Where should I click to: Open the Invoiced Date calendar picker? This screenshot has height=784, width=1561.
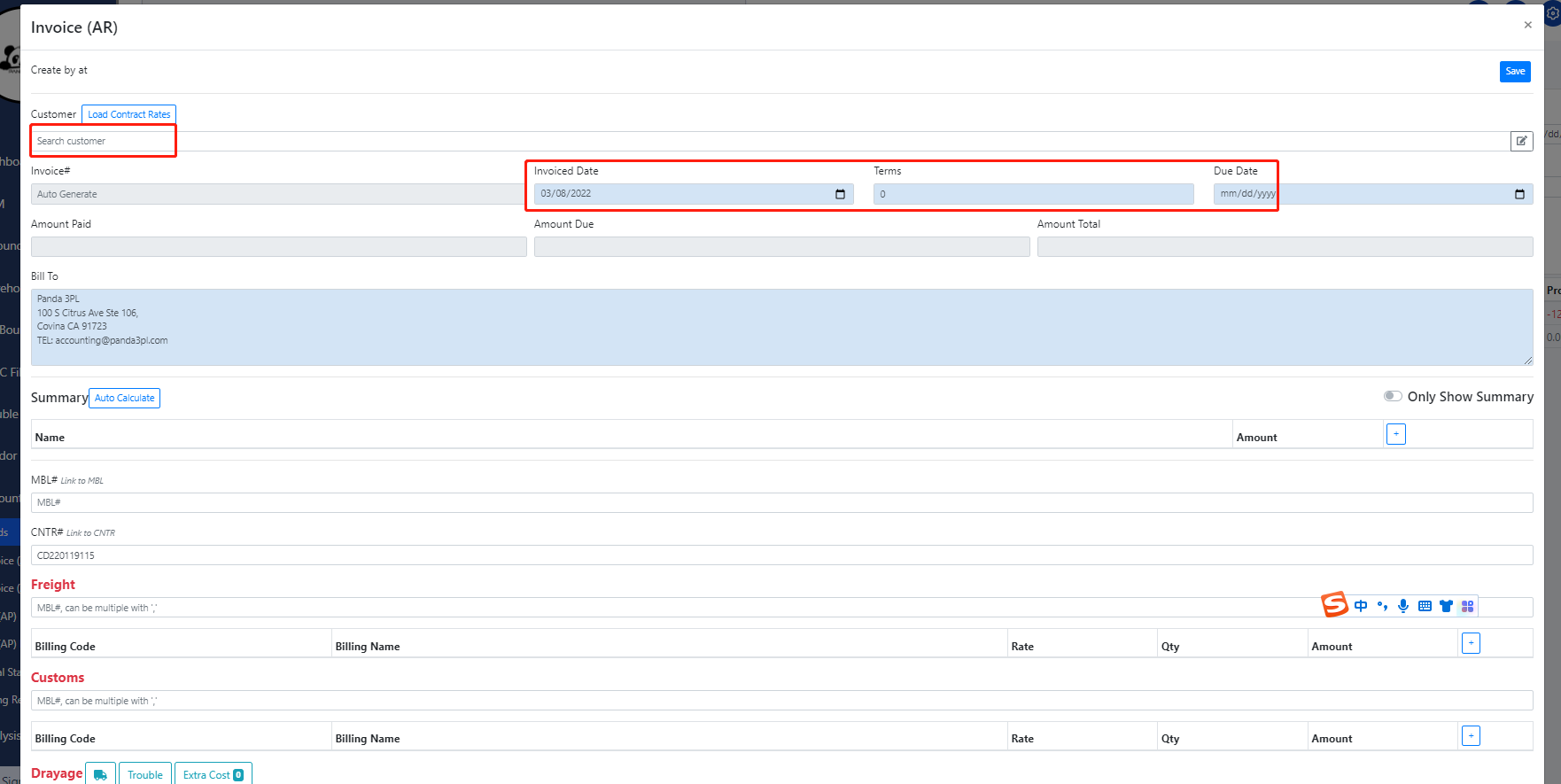point(840,194)
